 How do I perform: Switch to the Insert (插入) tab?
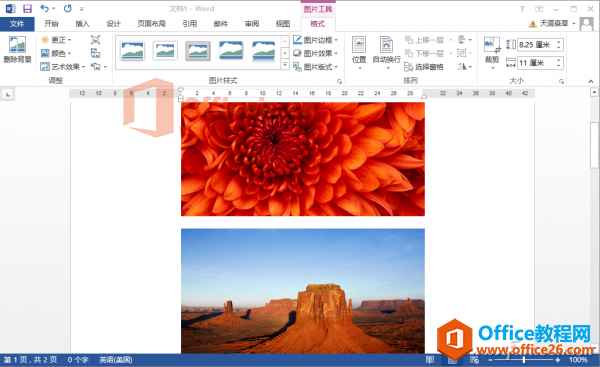82,24
